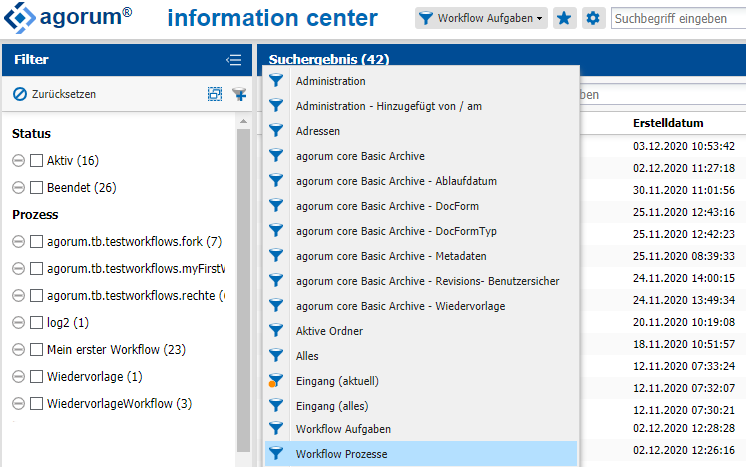Click funnel icon beside Alles
The height and width of the screenshot is (467, 746).
pos(276,355)
